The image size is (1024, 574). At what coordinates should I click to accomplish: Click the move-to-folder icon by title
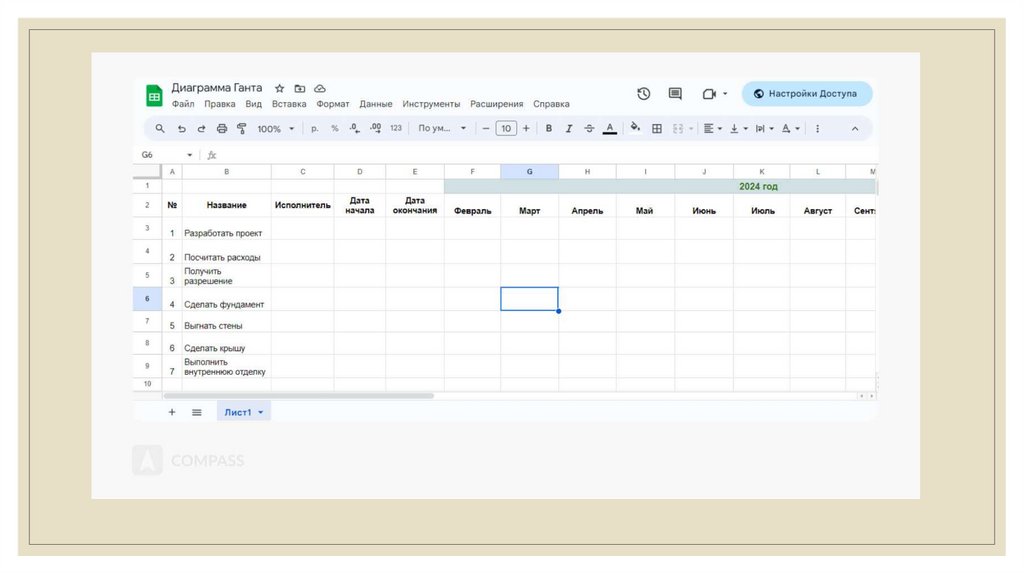(x=300, y=88)
